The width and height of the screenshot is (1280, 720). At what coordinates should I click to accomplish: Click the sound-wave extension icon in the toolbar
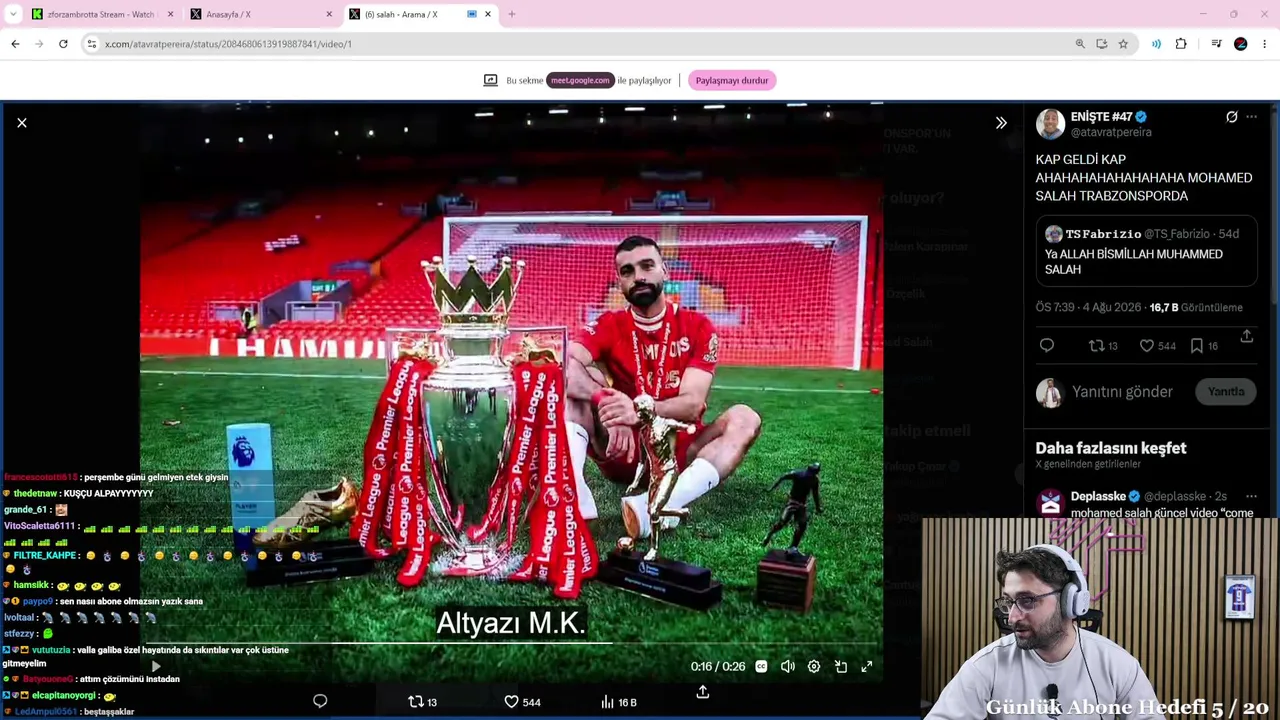(1156, 44)
